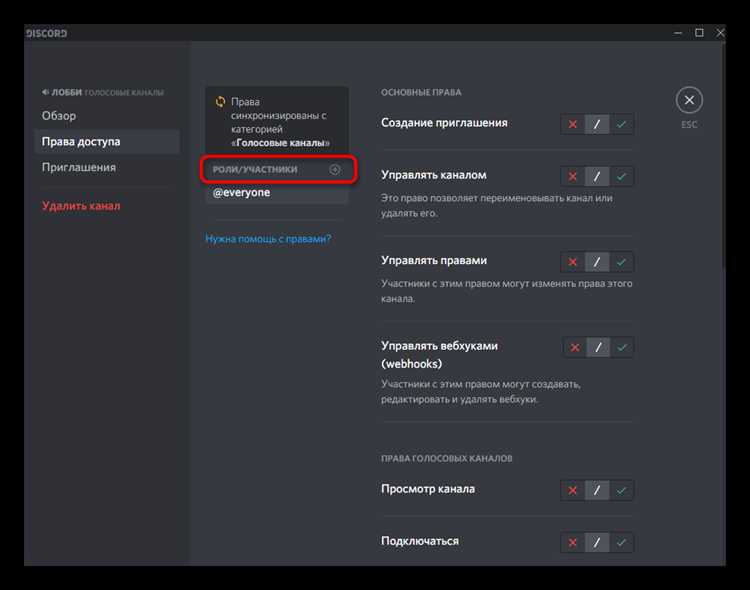
Task: Set Управлять вебхуками to neutral slash
Action: click(598, 347)
